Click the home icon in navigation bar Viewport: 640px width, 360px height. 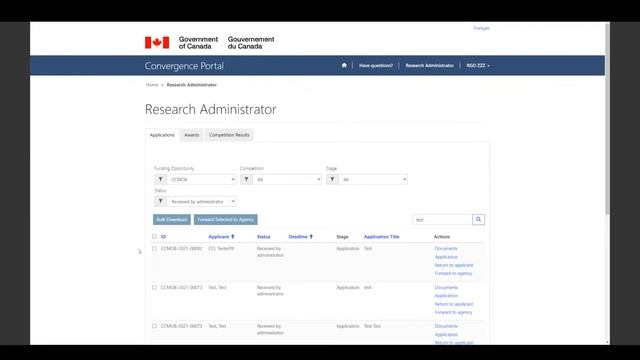344,65
